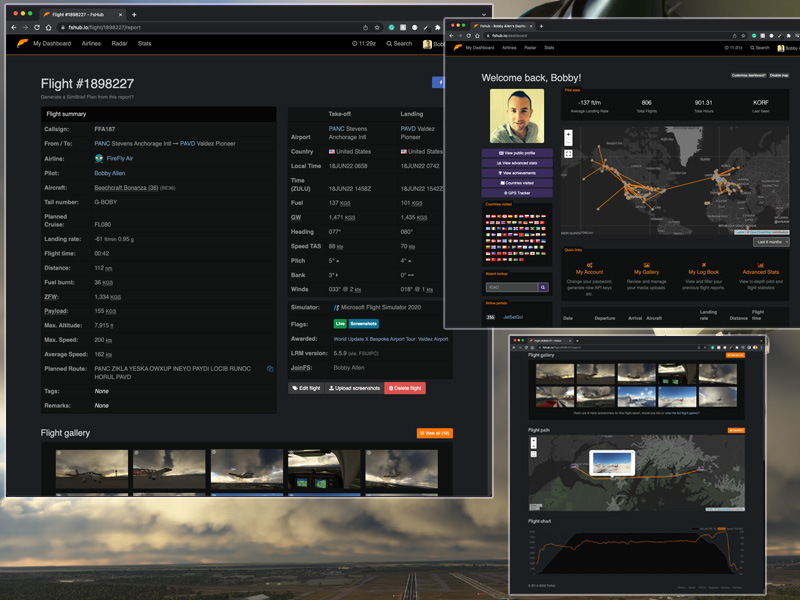Image resolution: width=800 pixels, height=600 pixels.
Task: Click the Bobby profile photo on dashboard
Action: [x=517, y=116]
